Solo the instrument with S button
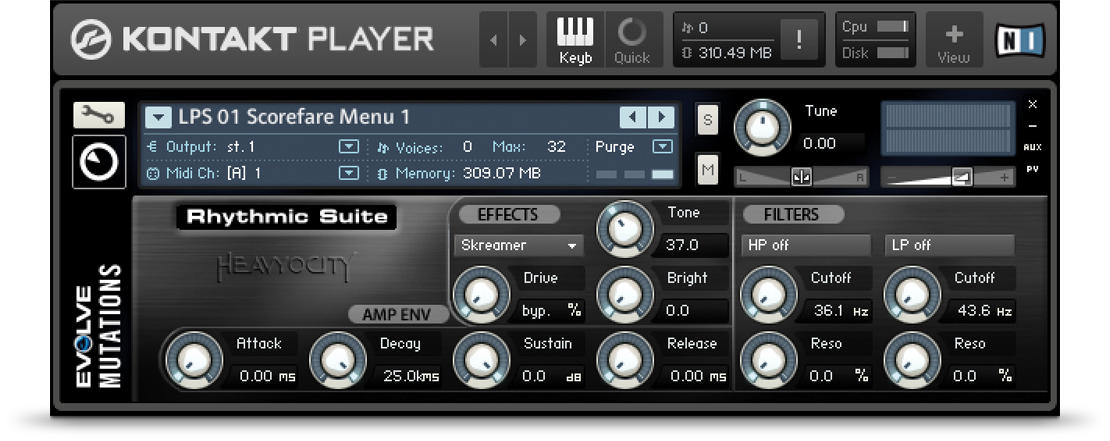 point(708,120)
